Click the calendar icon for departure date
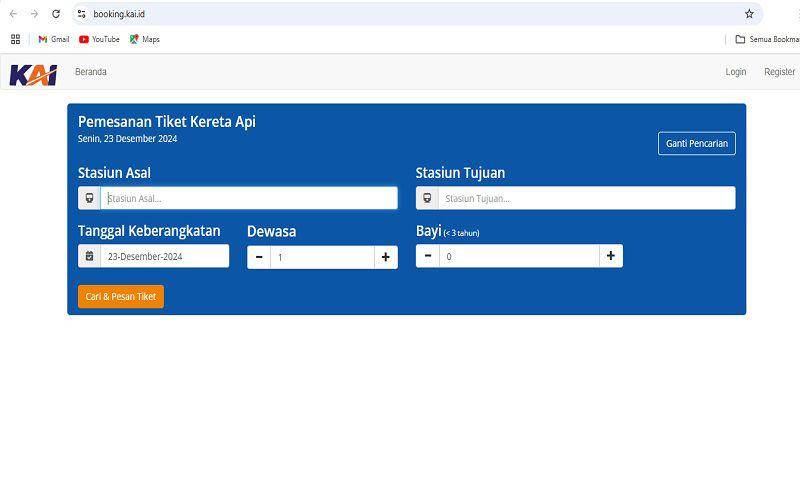This screenshot has height=500, width=800. coord(89,256)
